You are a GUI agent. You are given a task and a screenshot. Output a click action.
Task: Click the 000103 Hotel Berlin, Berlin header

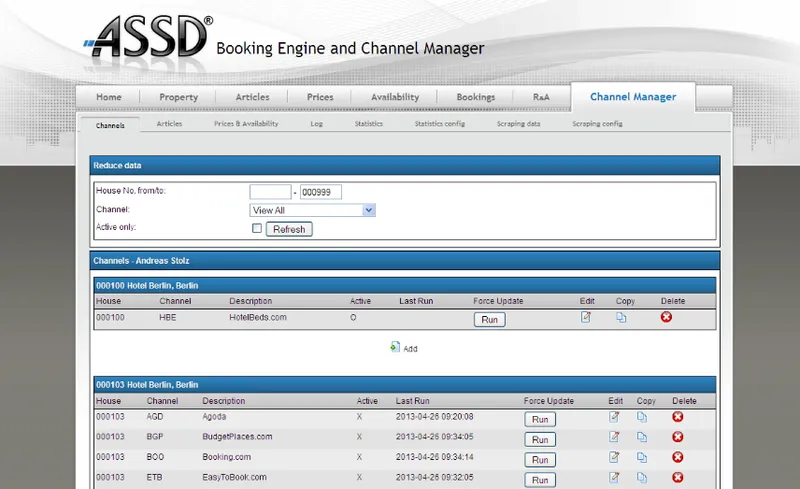coord(405,384)
